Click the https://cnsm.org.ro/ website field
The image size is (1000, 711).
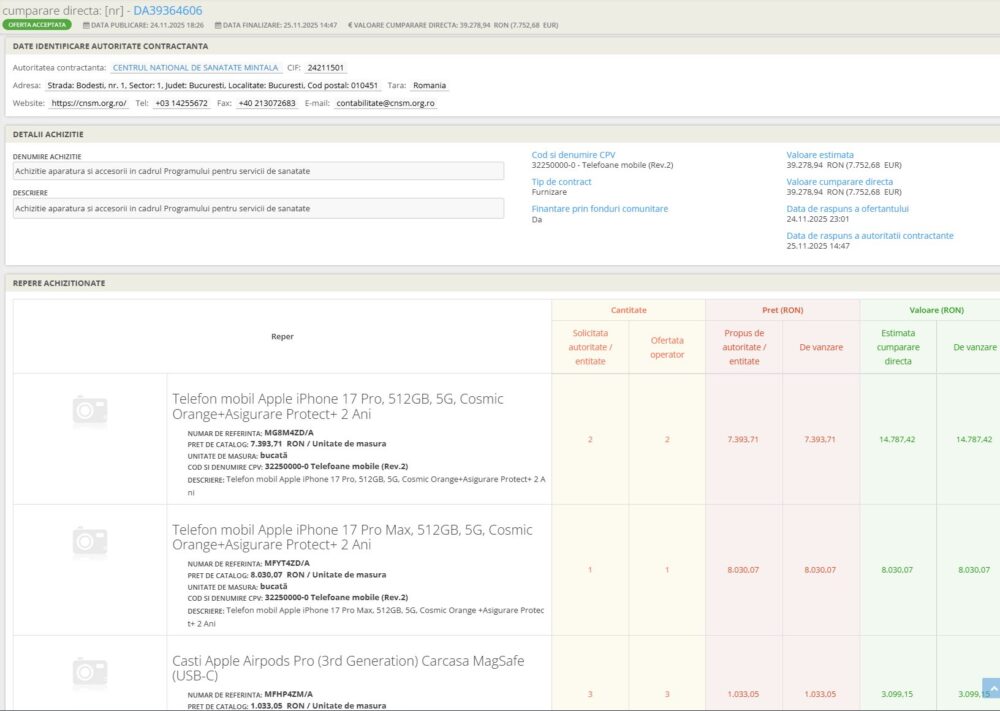coord(89,103)
